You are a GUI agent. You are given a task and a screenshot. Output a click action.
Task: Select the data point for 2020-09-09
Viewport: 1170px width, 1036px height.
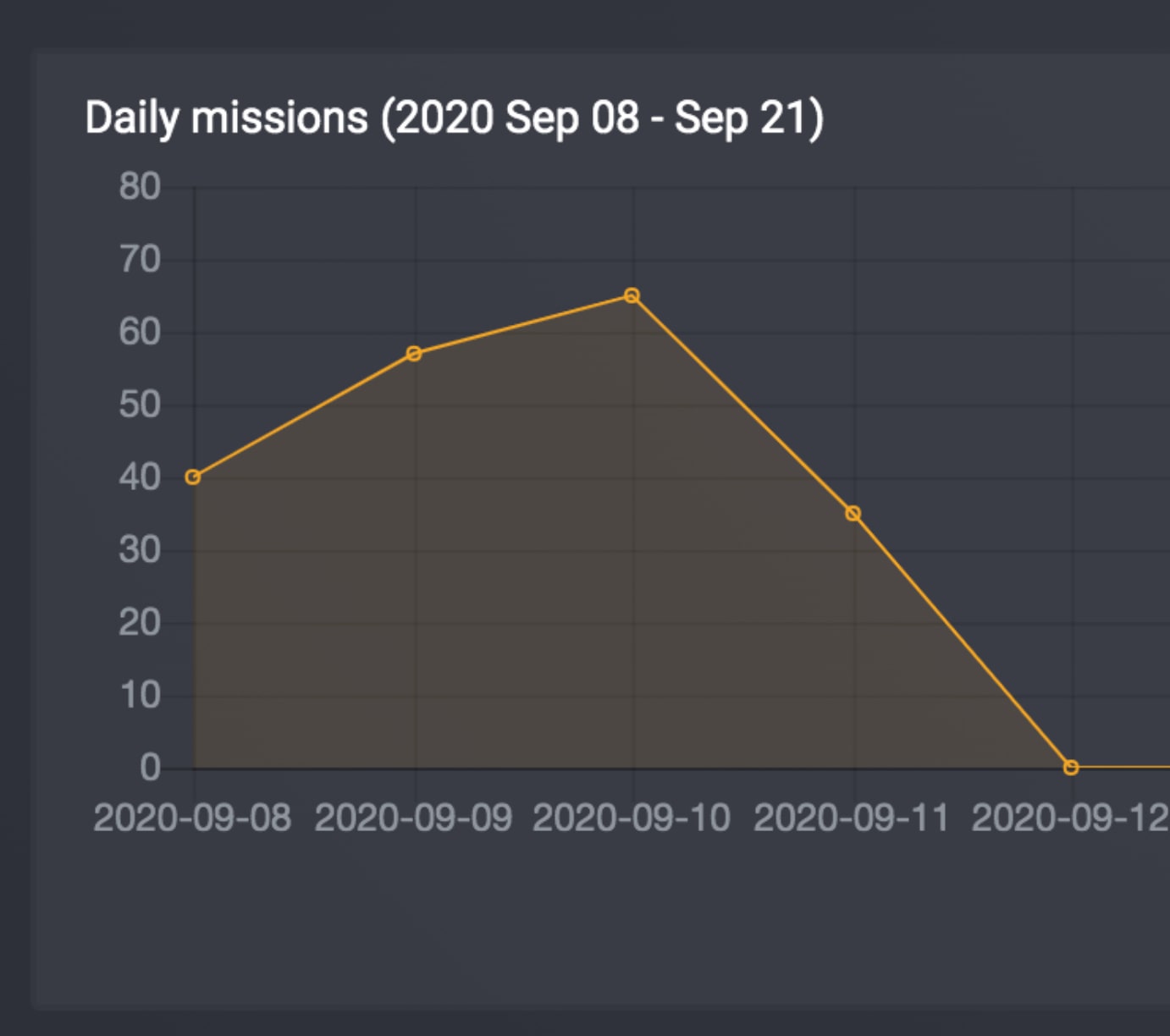point(414,354)
